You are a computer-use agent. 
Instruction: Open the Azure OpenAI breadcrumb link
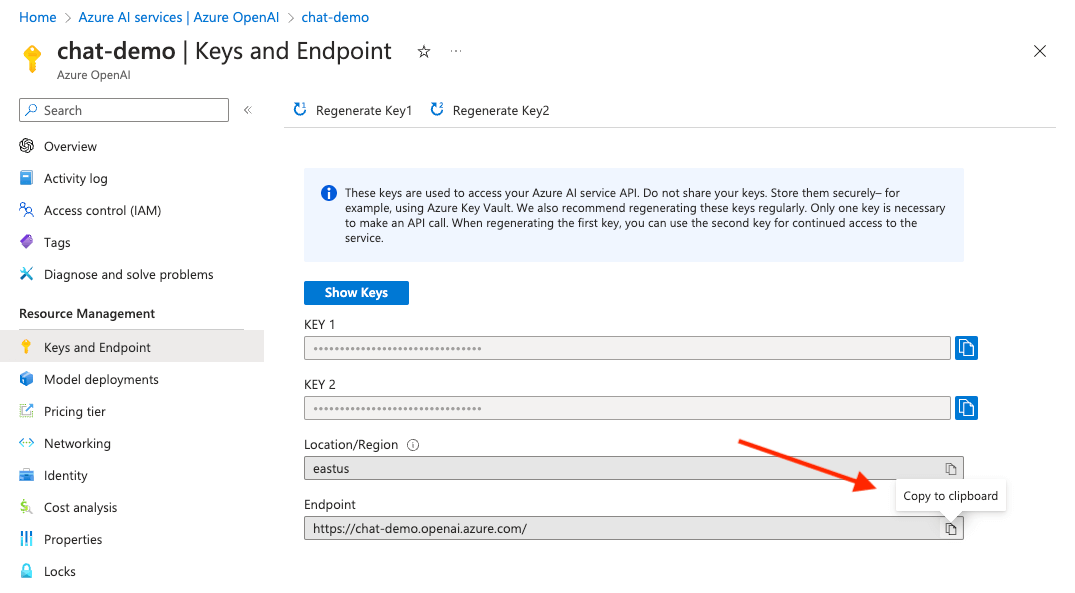click(178, 16)
